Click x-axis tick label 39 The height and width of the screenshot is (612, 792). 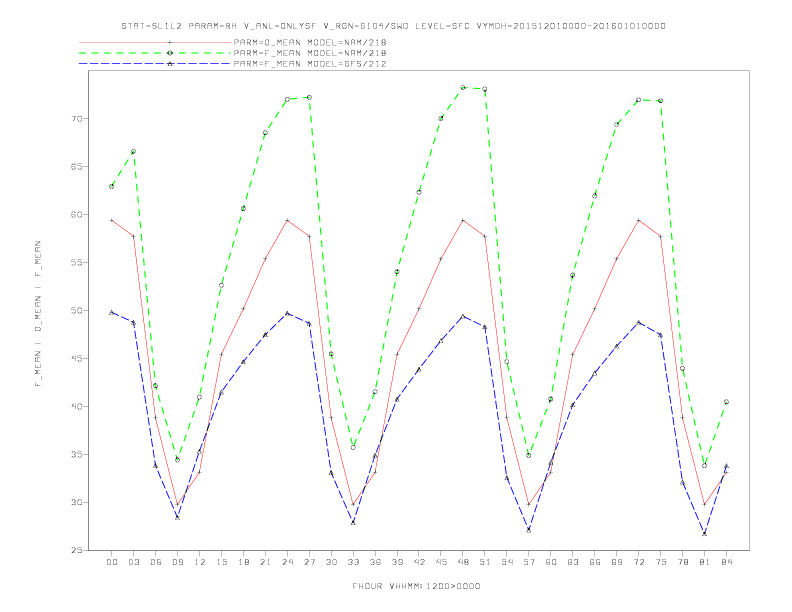tap(397, 562)
